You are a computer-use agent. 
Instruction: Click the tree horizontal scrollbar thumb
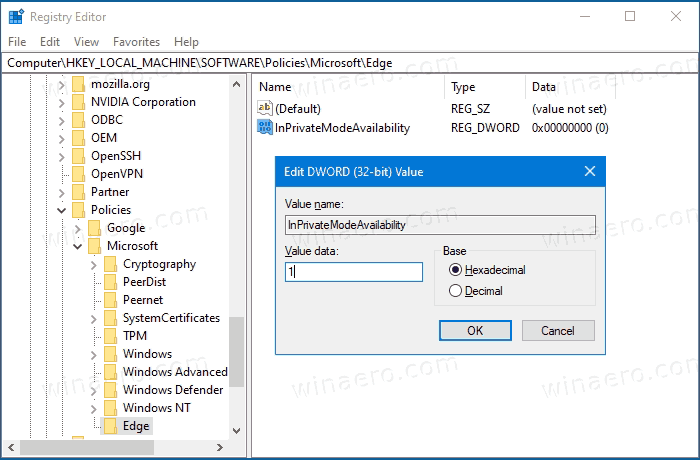click(87, 447)
